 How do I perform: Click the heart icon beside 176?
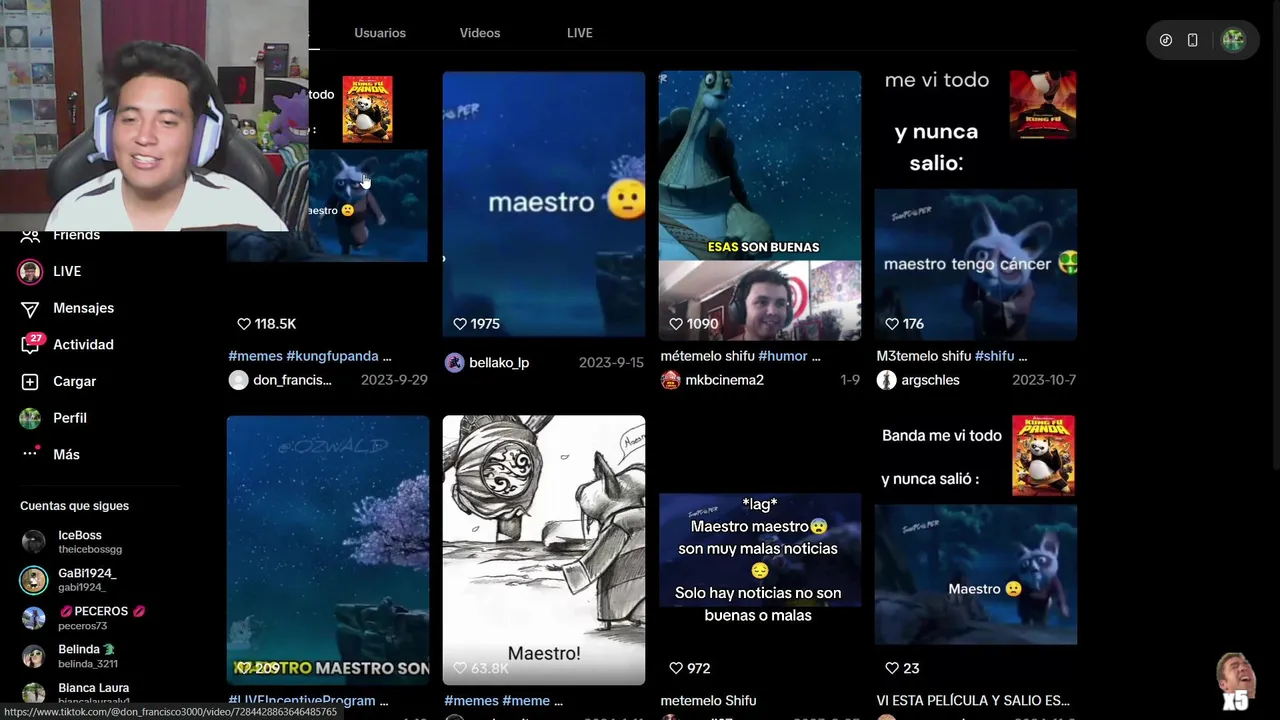click(x=891, y=324)
